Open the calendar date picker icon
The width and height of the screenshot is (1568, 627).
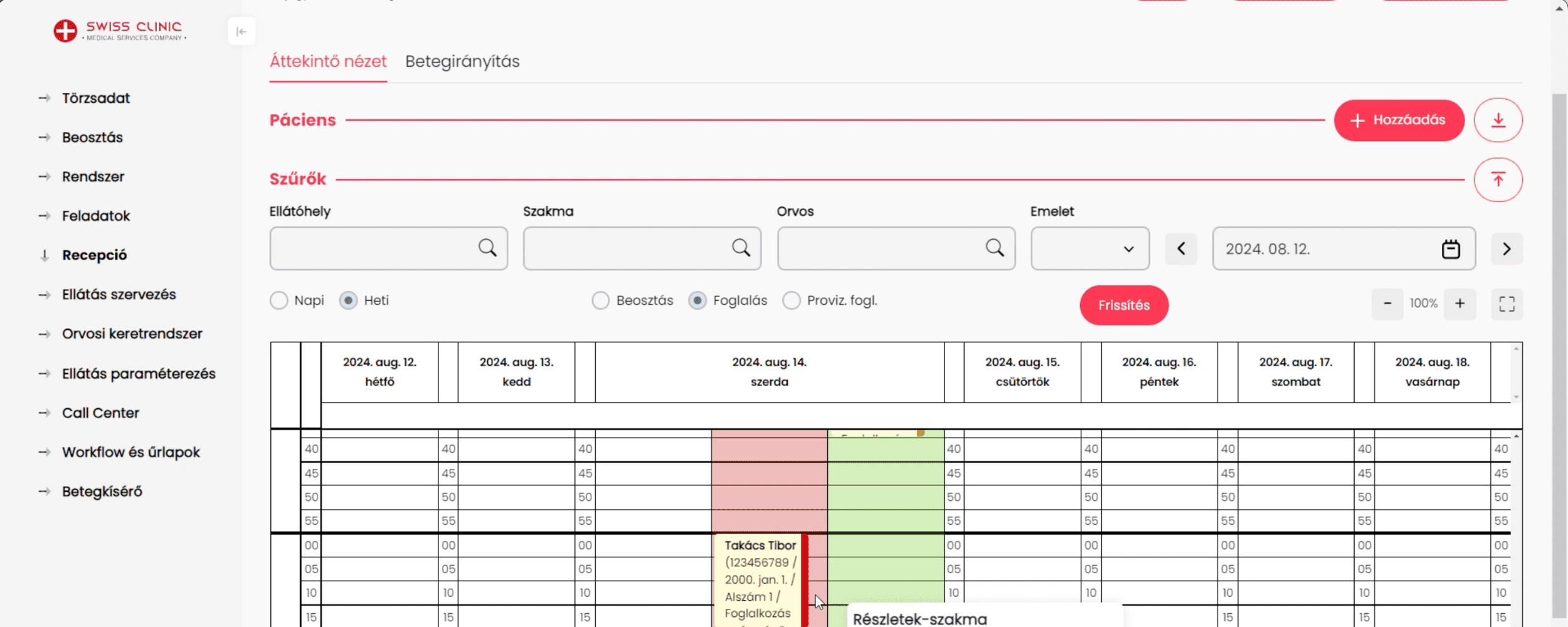[1450, 249]
